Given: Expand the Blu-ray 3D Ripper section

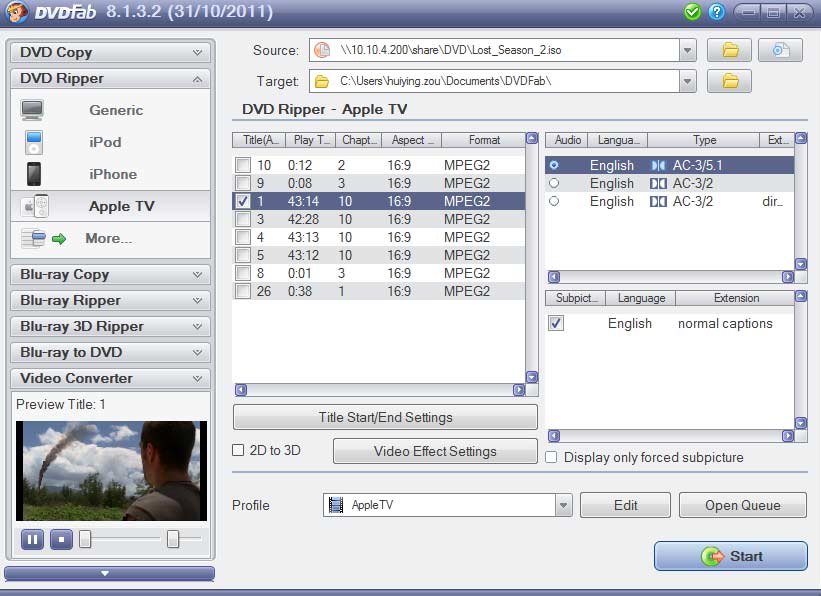Looking at the screenshot, I should [110, 326].
